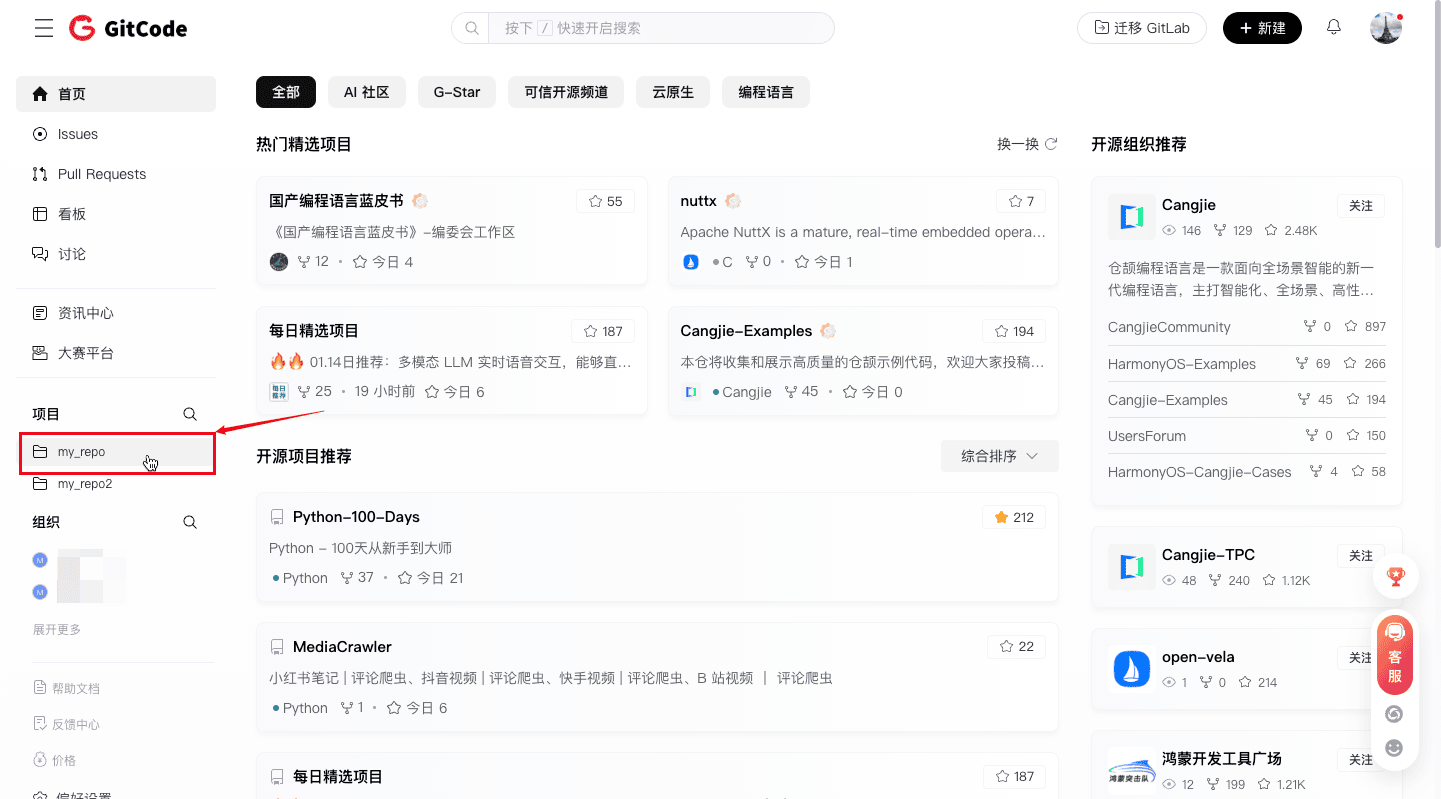
Task: Click the notification bell icon
Action: (1333, 28)
